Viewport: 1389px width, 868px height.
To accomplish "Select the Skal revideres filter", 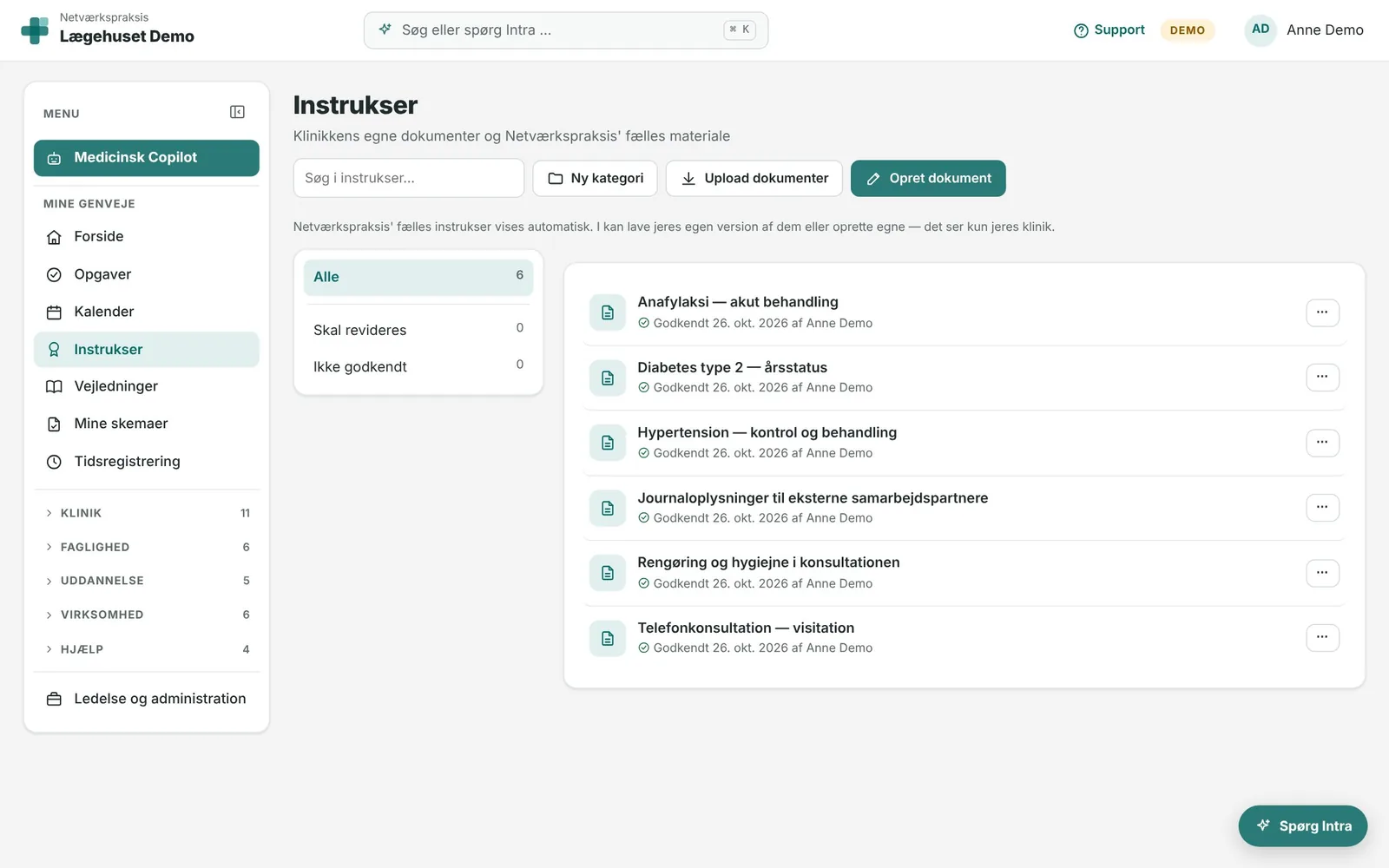I will pos(418,330).
